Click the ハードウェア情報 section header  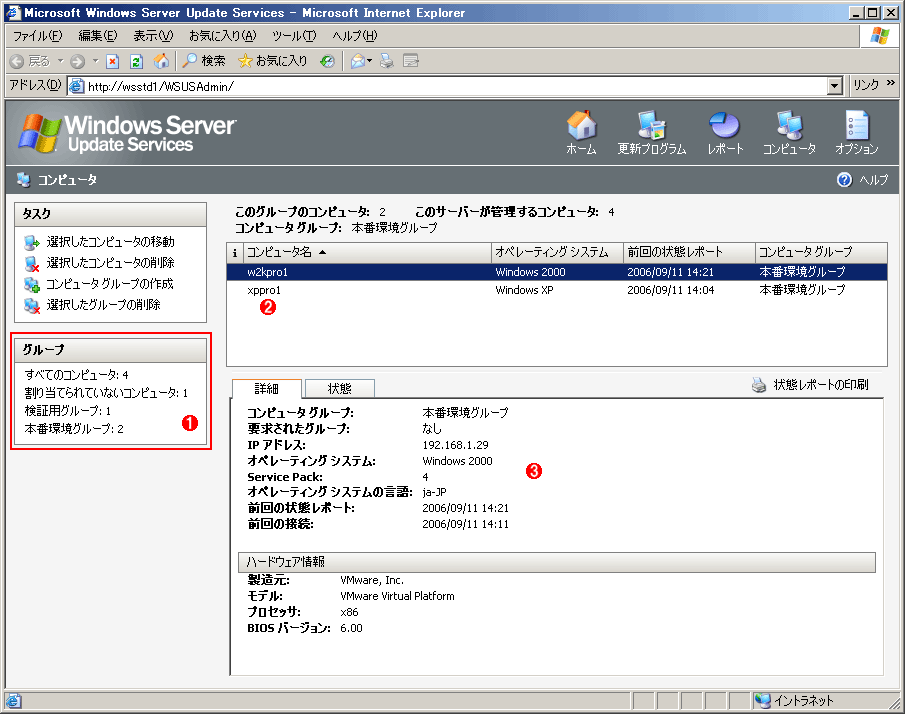pos(556,562)
